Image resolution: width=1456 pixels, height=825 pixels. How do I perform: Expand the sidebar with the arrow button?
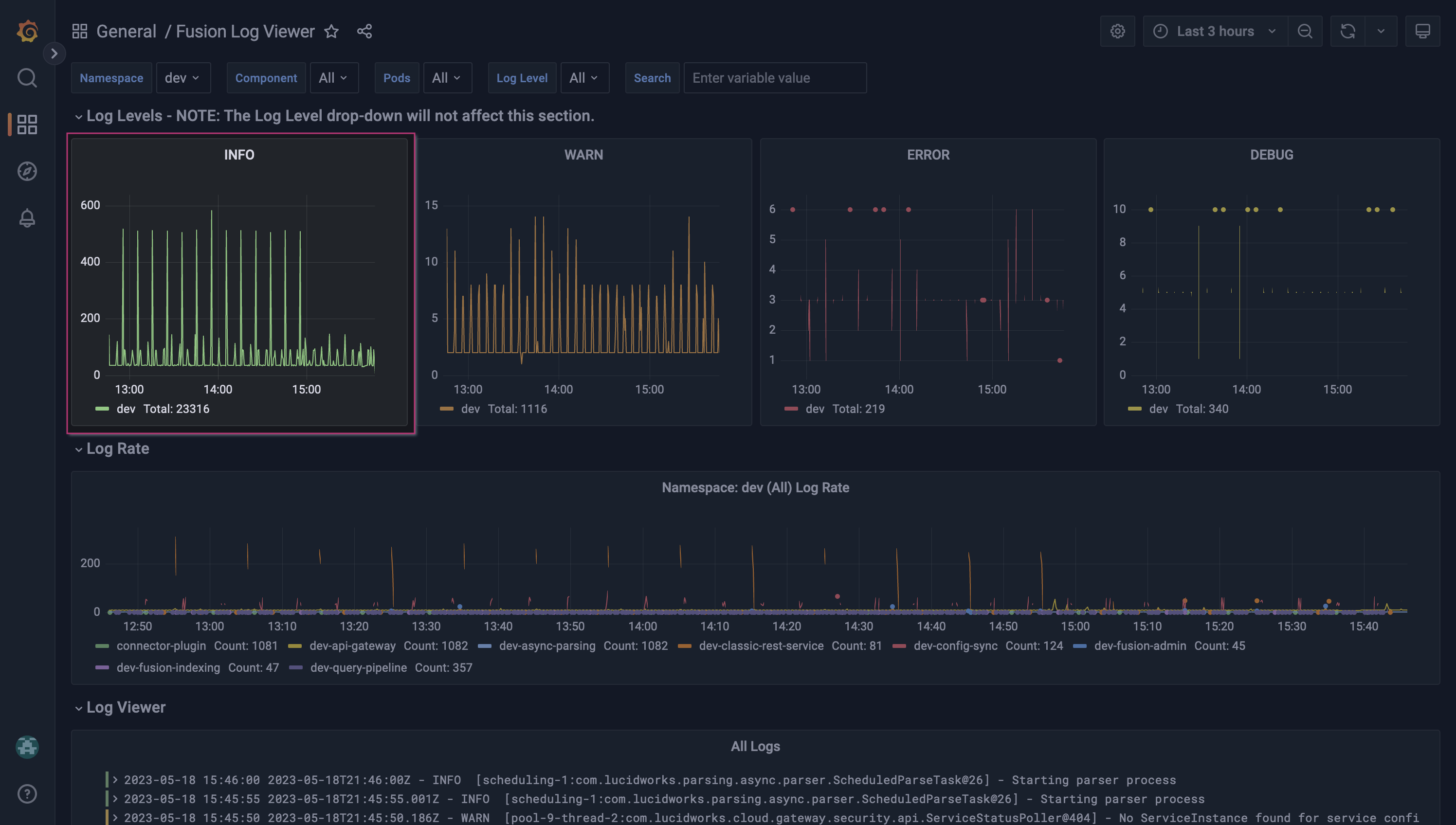pyautogui.click(x=55, y=53)
